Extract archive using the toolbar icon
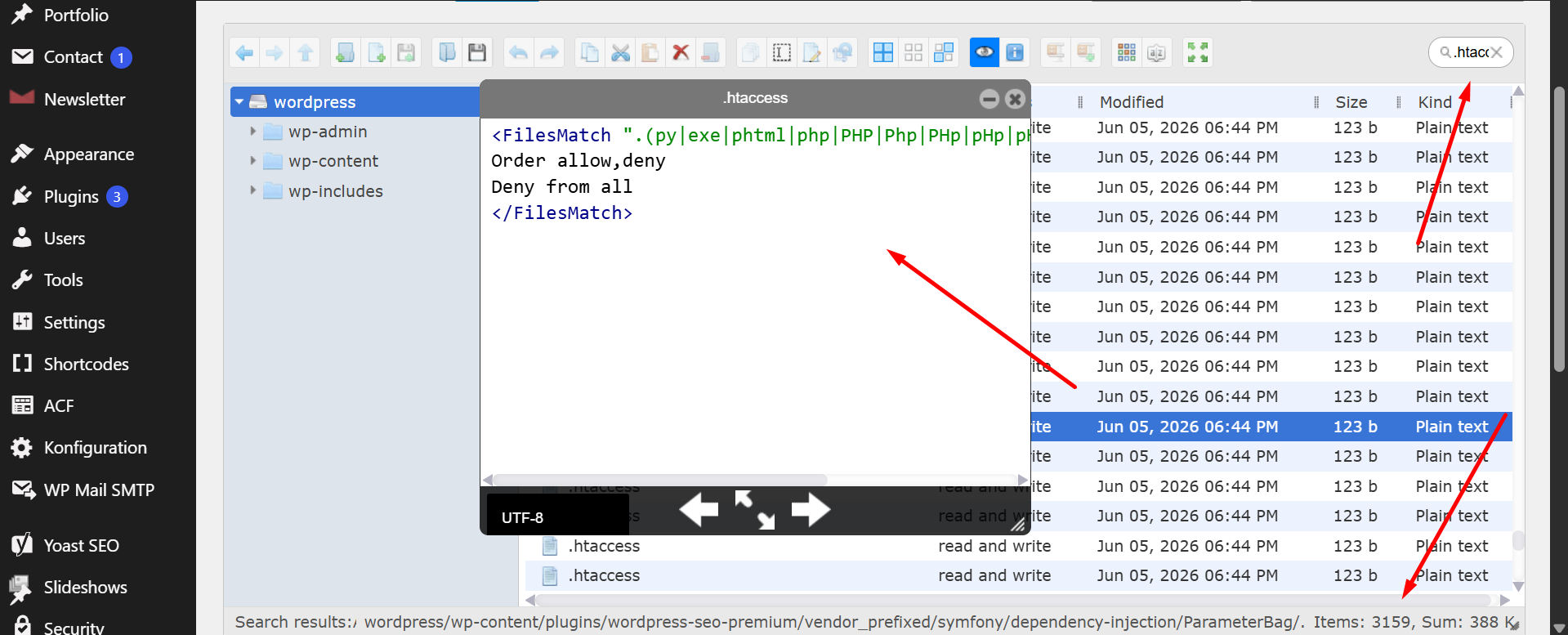 (1056, 53)
